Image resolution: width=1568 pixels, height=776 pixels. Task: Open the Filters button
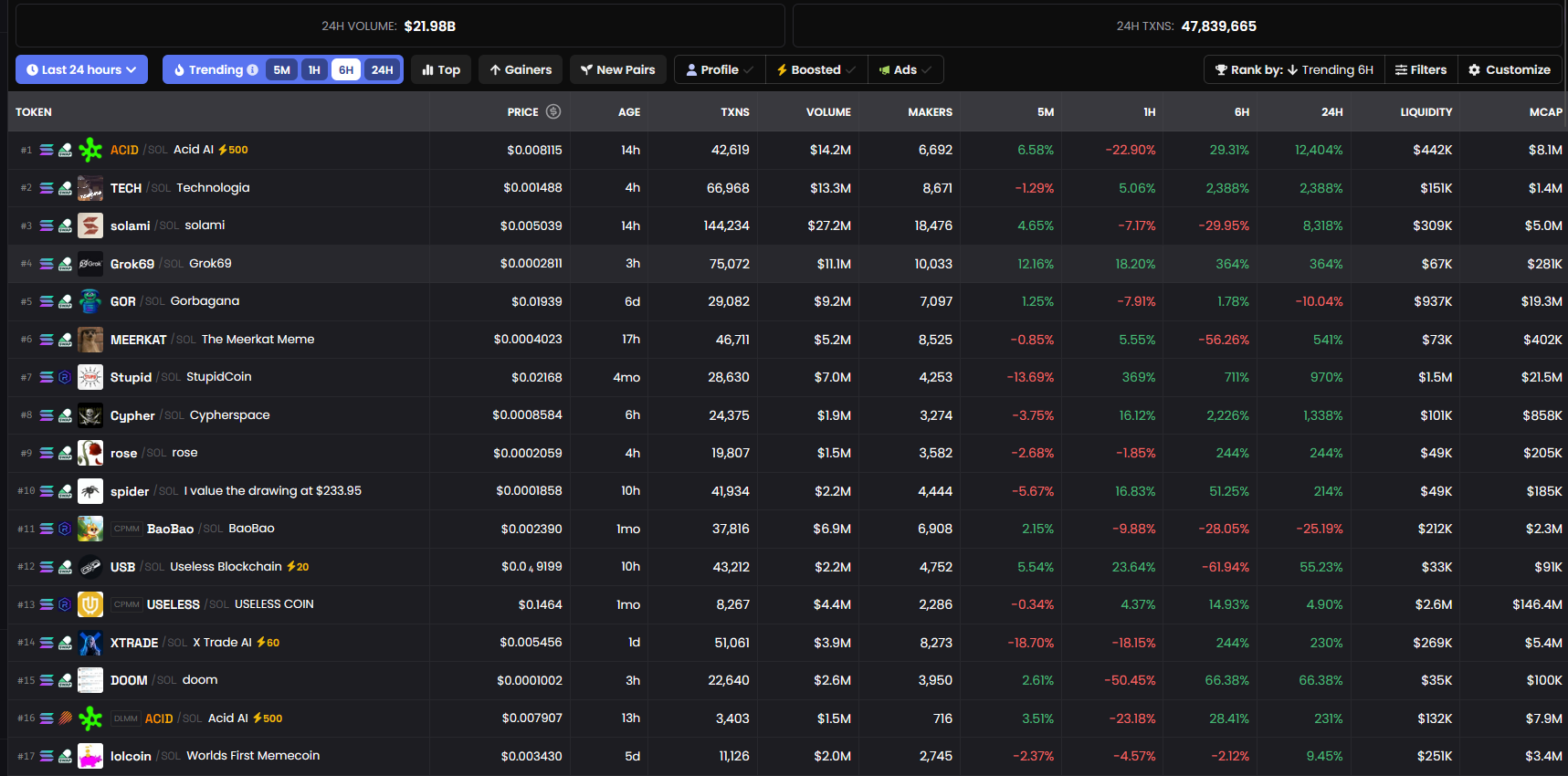(x=1421, y=69)
